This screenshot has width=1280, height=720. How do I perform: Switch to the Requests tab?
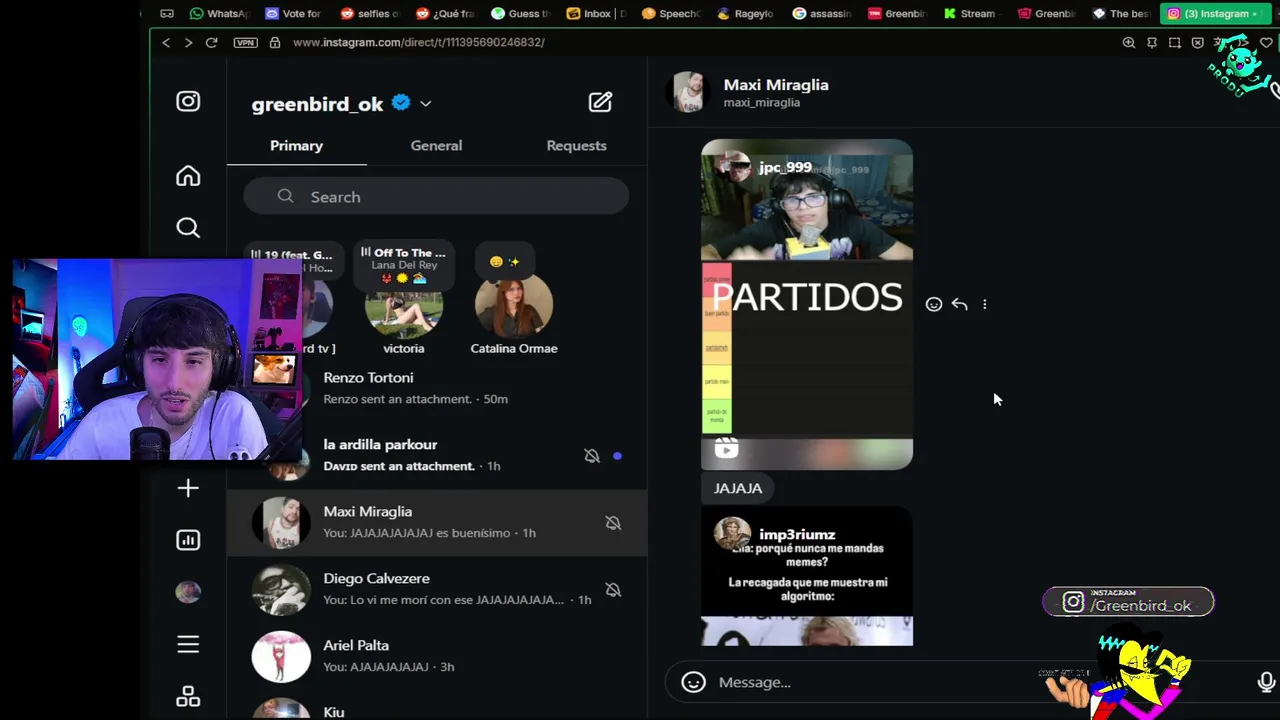tap(576, 145)
